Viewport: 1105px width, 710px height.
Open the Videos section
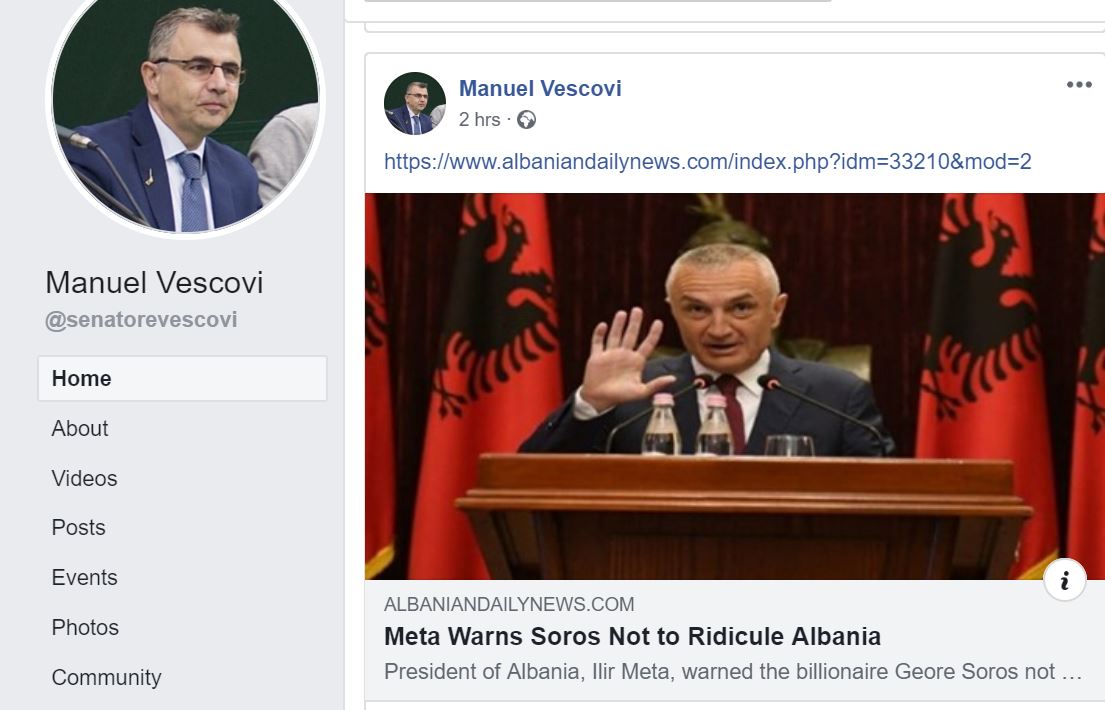tap(84, 479)
